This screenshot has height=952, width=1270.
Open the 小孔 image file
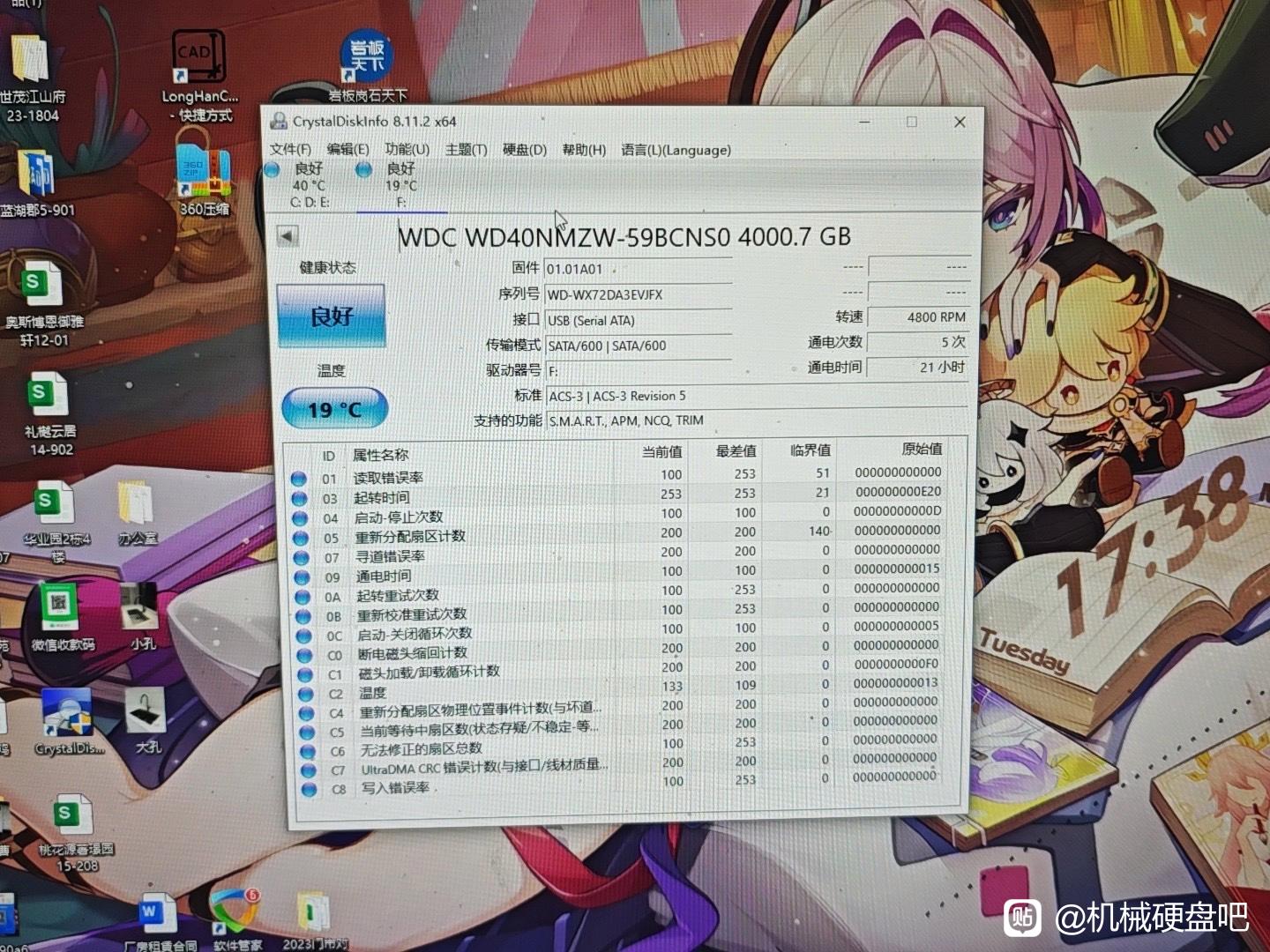click(x=142, y=615)
